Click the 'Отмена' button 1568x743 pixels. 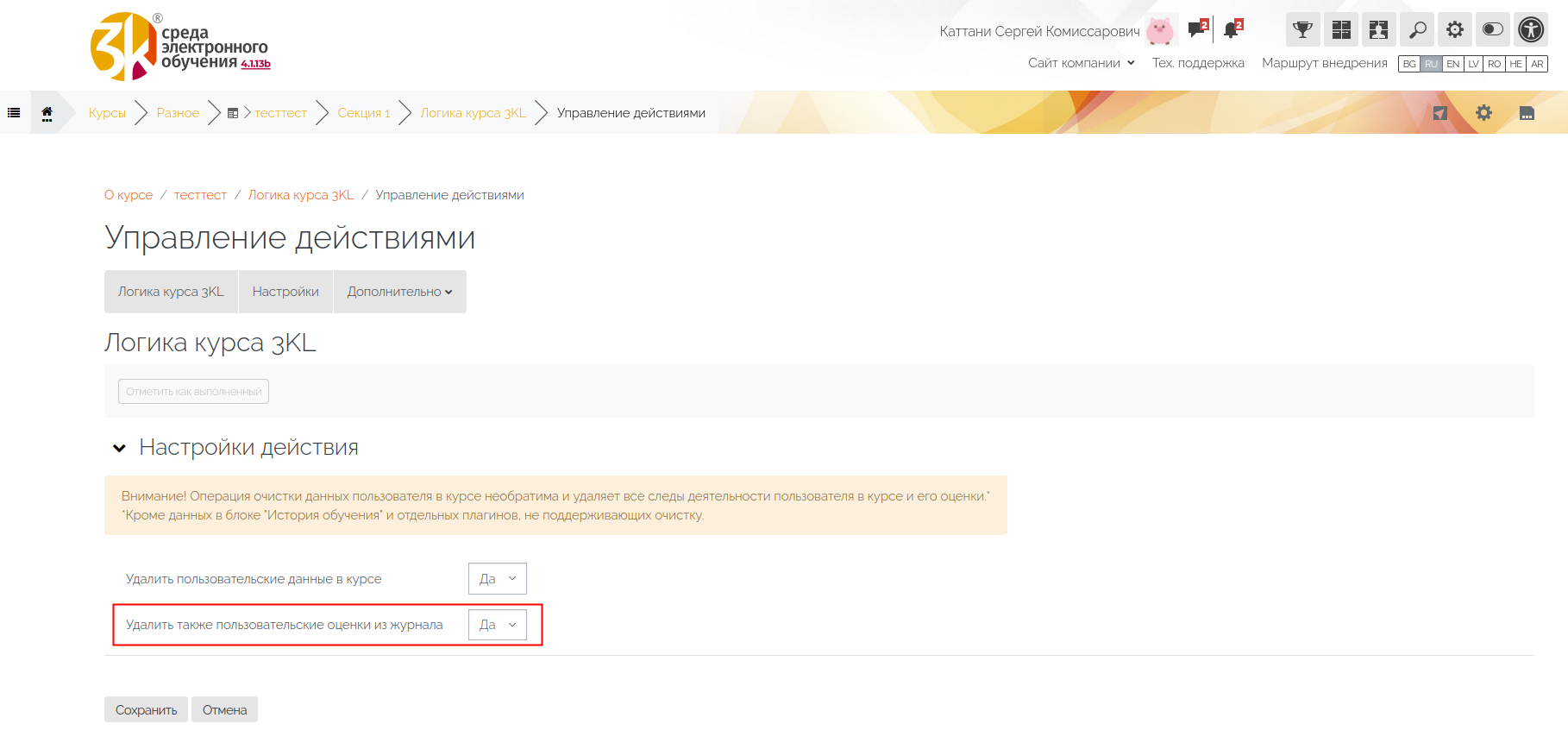[224, 710]
